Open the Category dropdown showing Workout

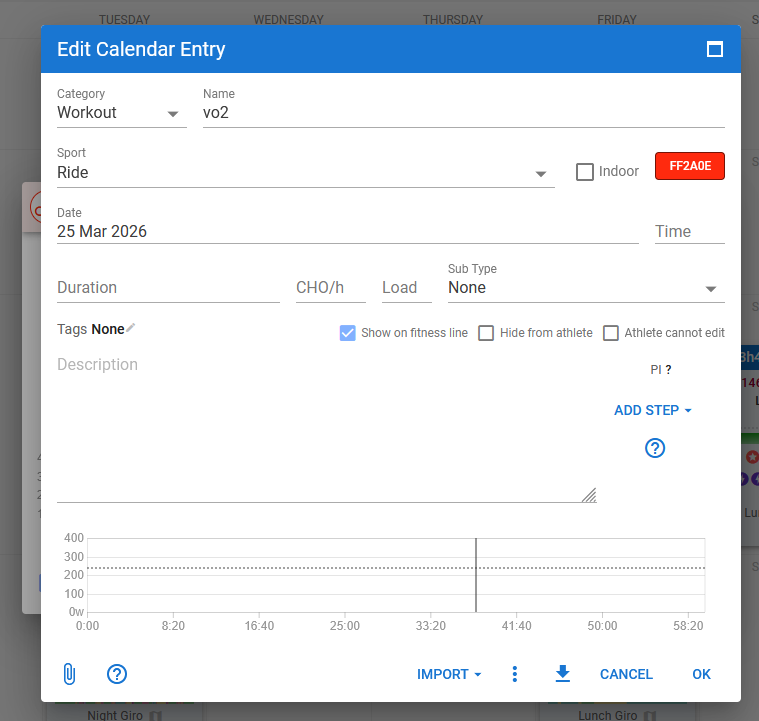pyautogui.click(x=121, y=113)
